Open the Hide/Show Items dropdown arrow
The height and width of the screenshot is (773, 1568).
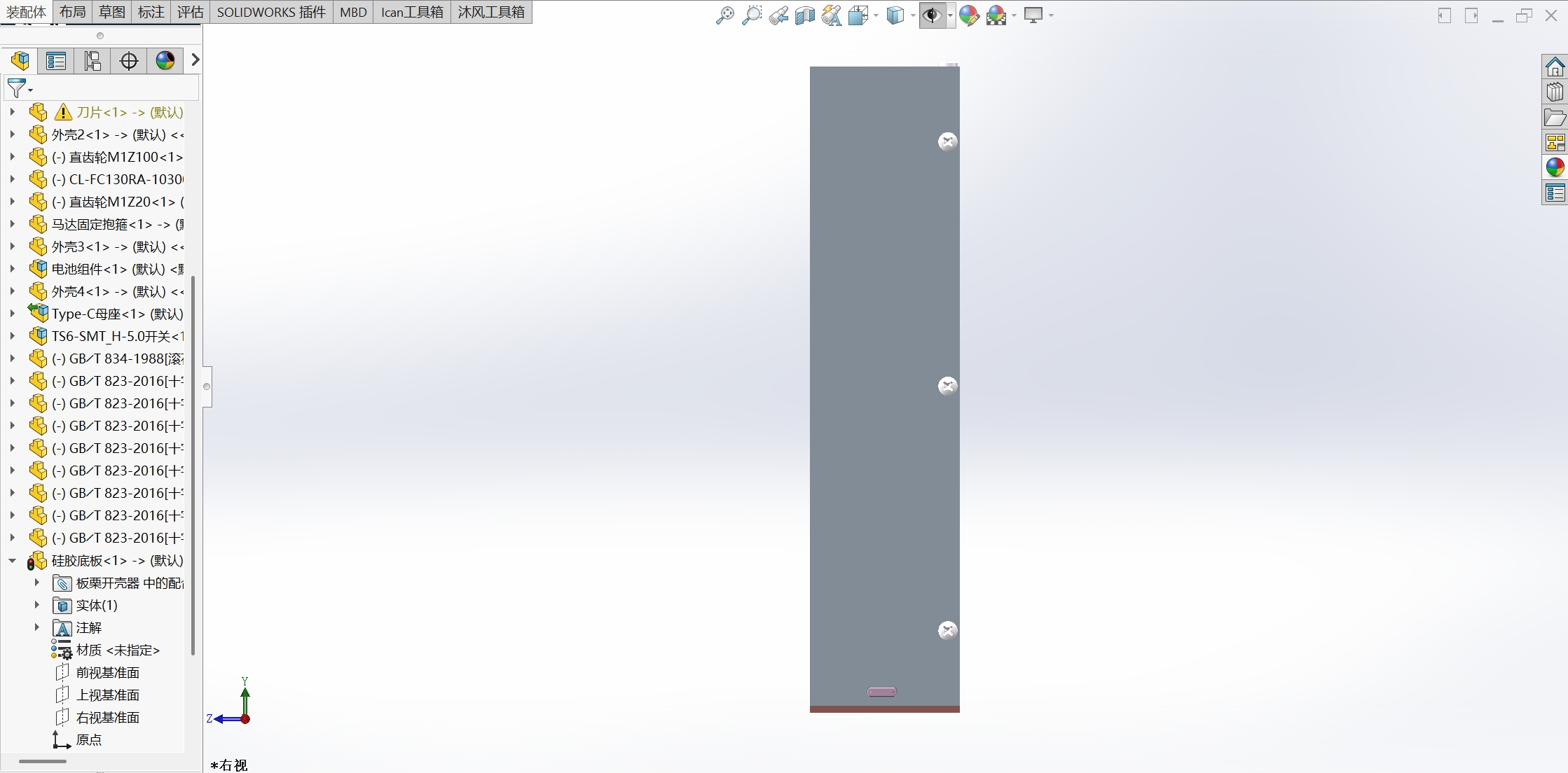point(950,15)
